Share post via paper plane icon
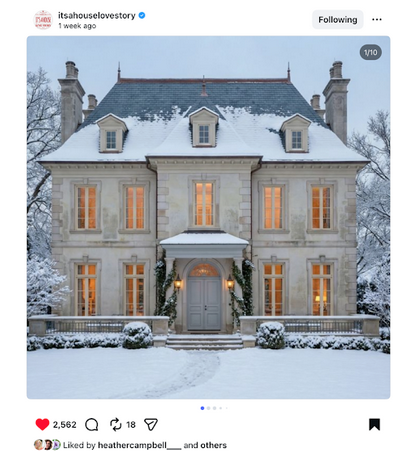This screenshot has height=451, width=405. pyautogui.click(x=151, y=424)
